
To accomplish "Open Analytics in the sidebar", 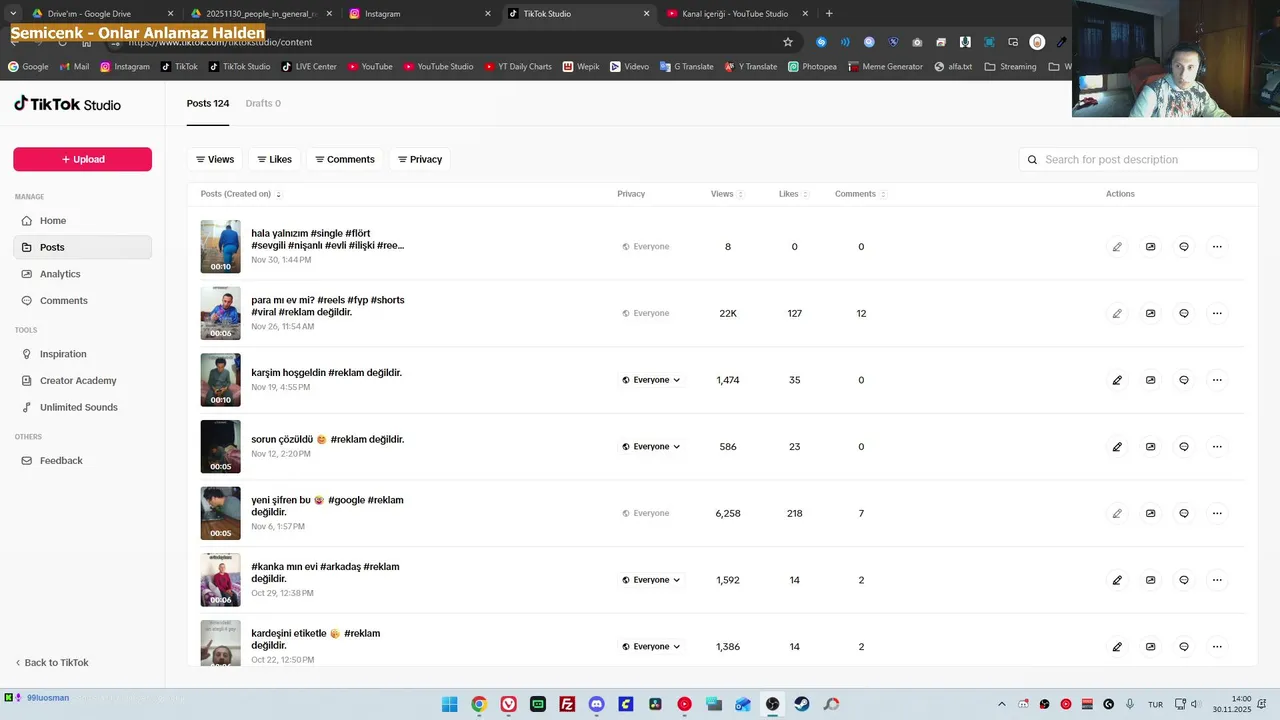I will (x=82, y=274).
